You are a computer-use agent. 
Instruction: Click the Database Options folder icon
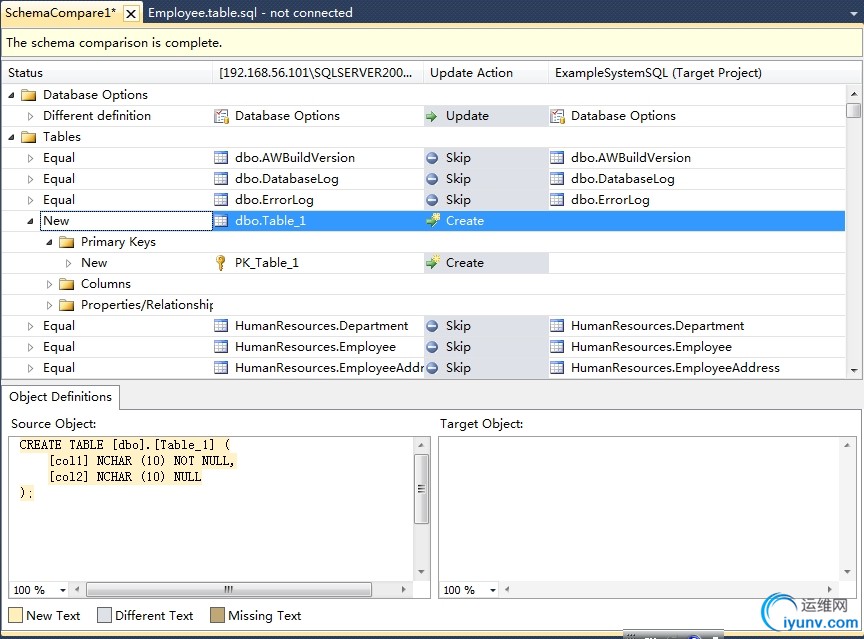click(29, 95)
